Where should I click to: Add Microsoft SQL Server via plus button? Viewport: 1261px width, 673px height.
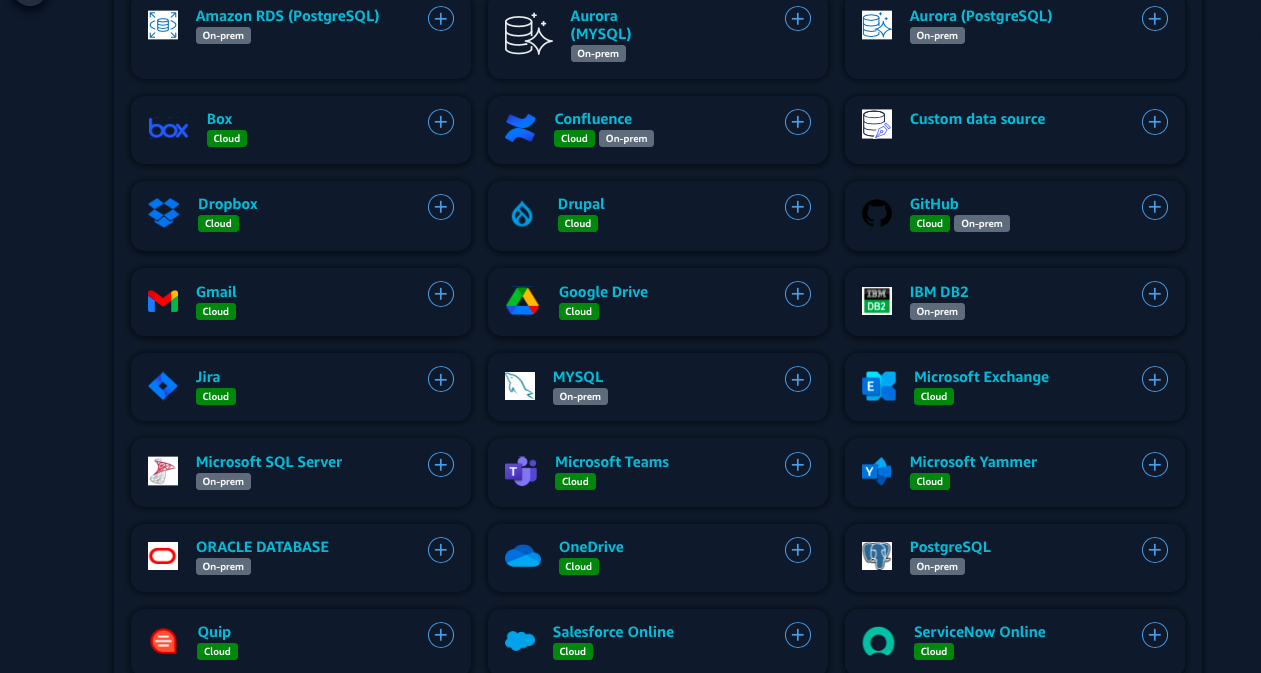pos(441,464)
